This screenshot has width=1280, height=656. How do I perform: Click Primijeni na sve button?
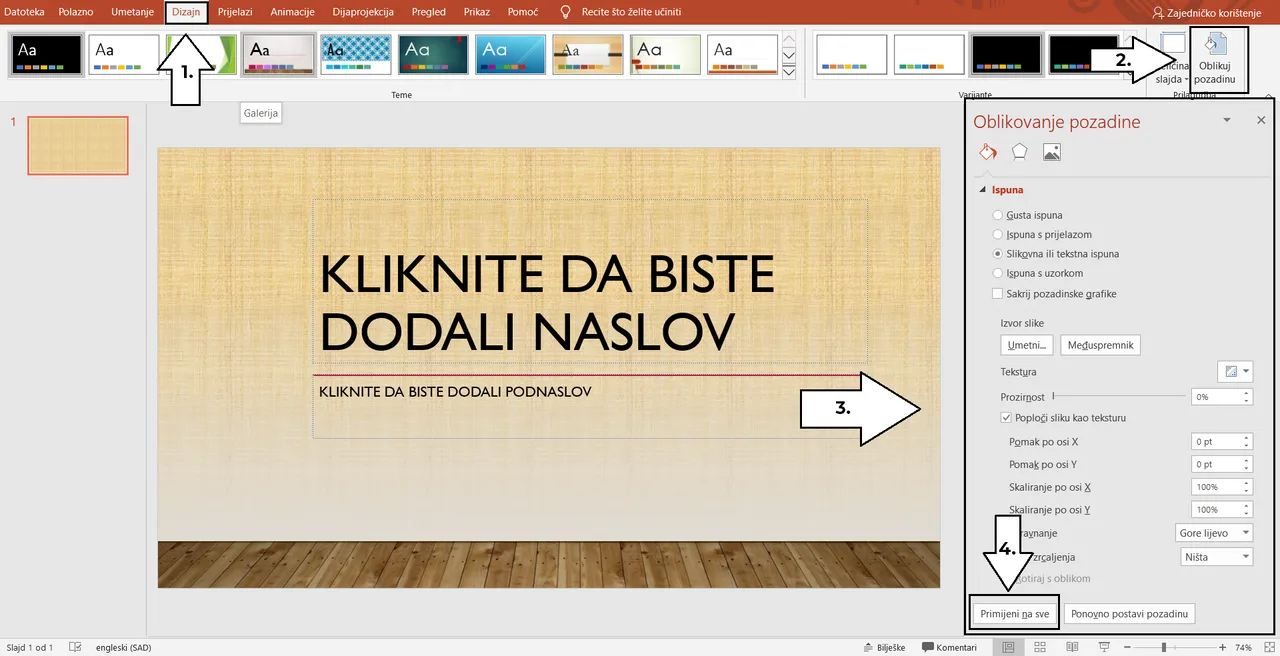pyautogui.click(x=1014, y=614)
